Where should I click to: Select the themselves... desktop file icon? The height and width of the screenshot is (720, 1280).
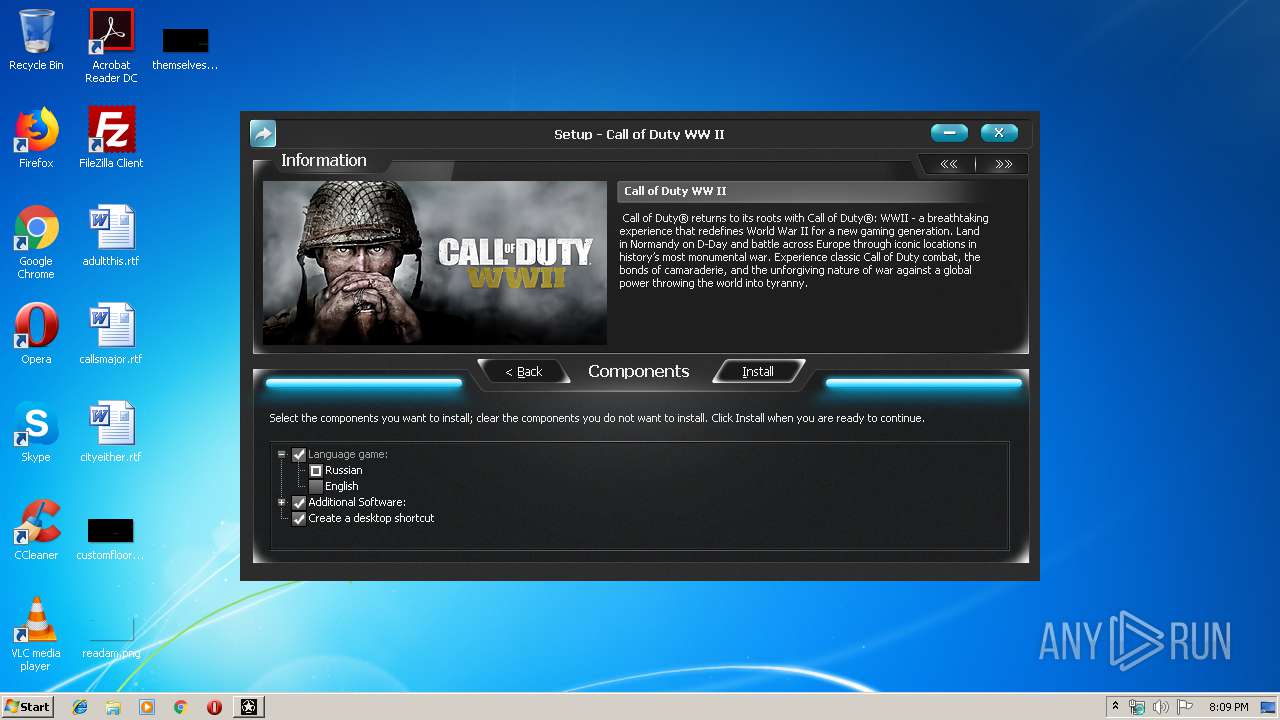click(x=185, y=48)
